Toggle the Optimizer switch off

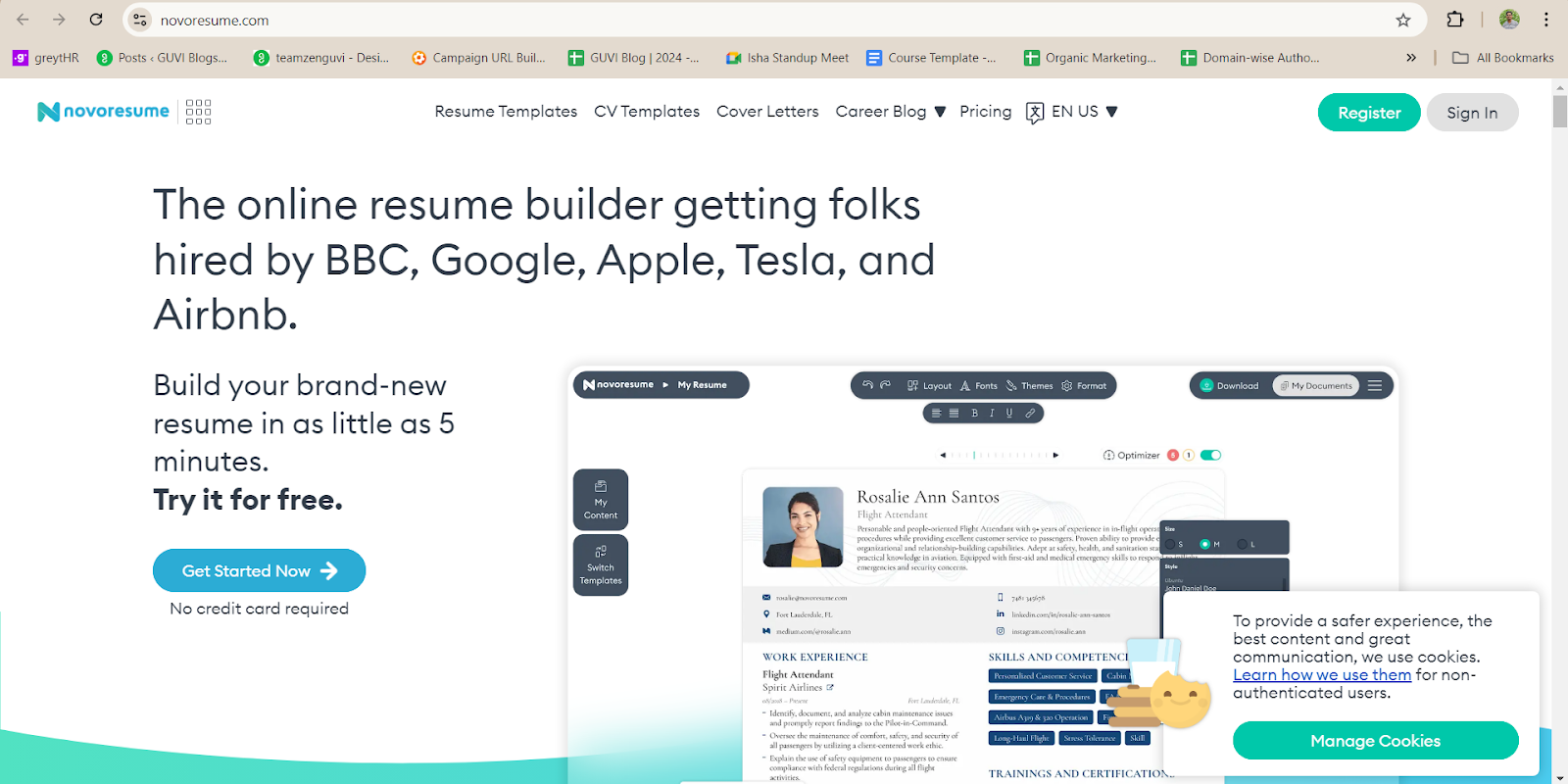[x=1210, y=455]
